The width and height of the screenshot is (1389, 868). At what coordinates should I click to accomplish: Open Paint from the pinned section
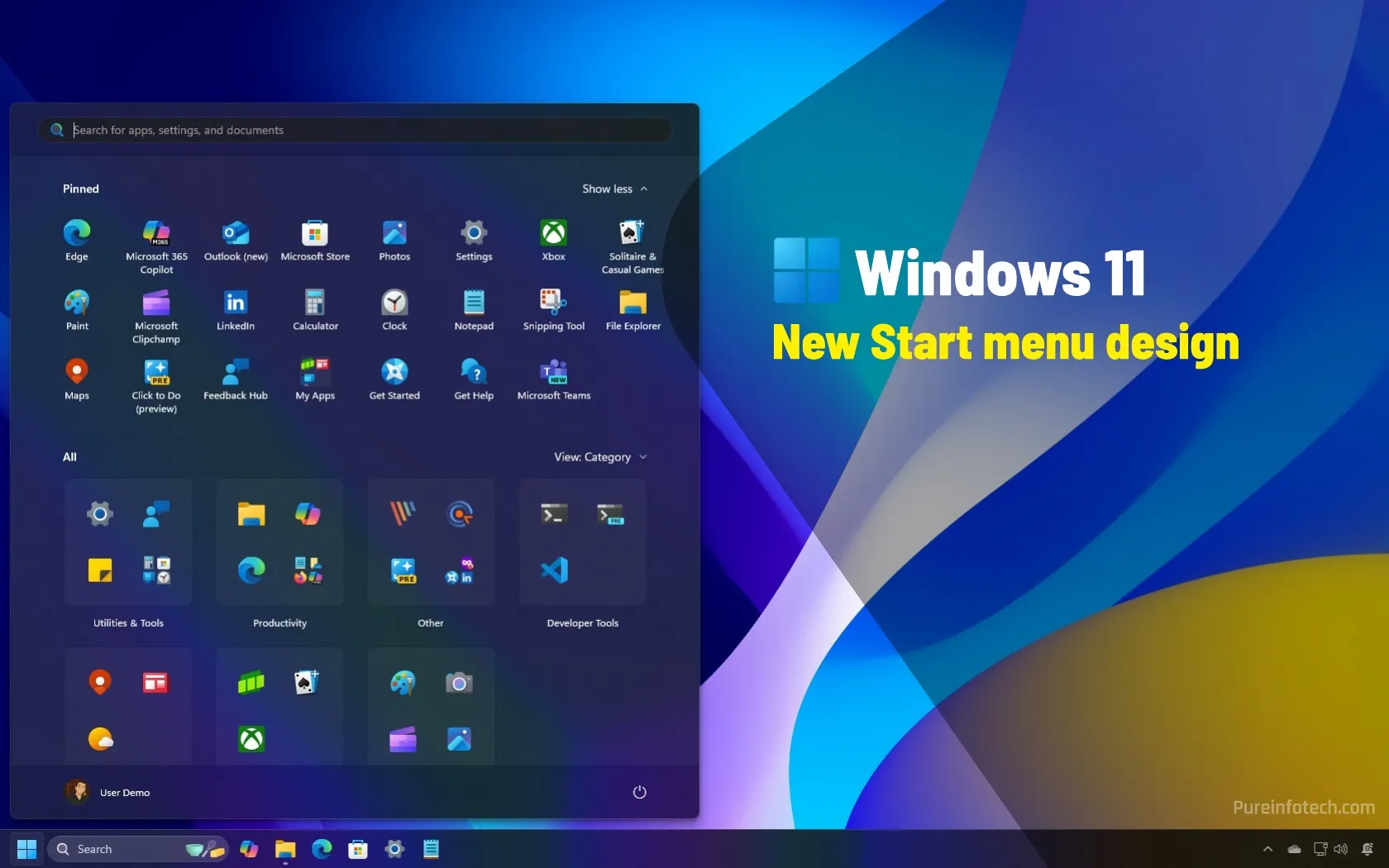click(x=77, y=303)
